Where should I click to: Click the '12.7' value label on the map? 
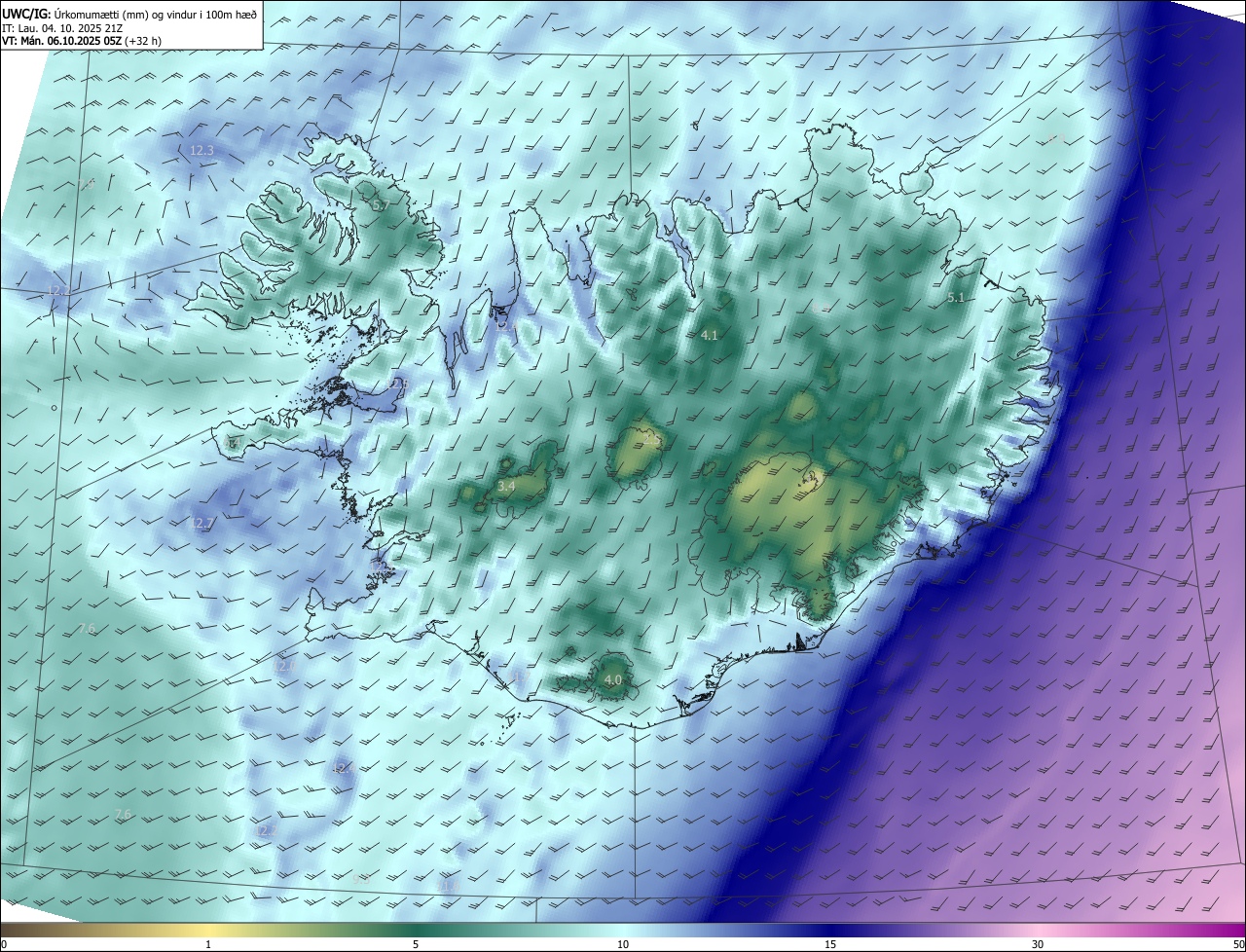click(x=201, y=523)
